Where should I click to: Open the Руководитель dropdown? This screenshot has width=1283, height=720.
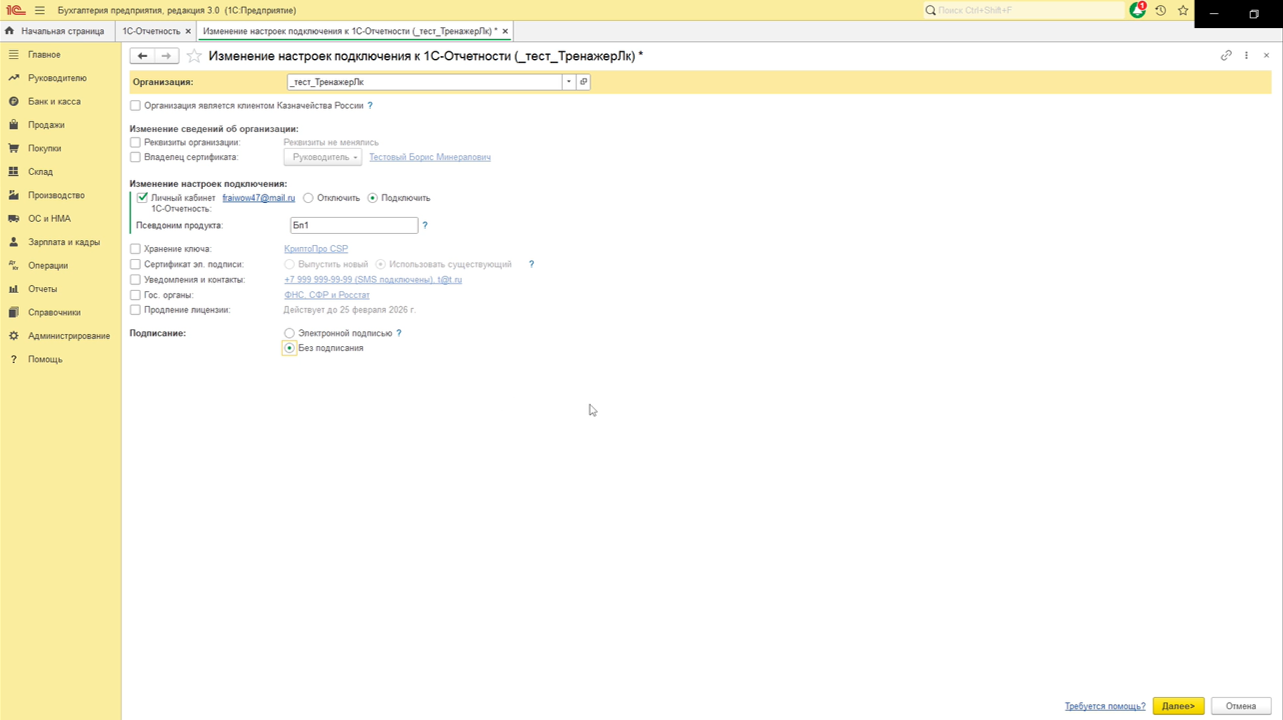pyautogui.click(x=323, y=157)
